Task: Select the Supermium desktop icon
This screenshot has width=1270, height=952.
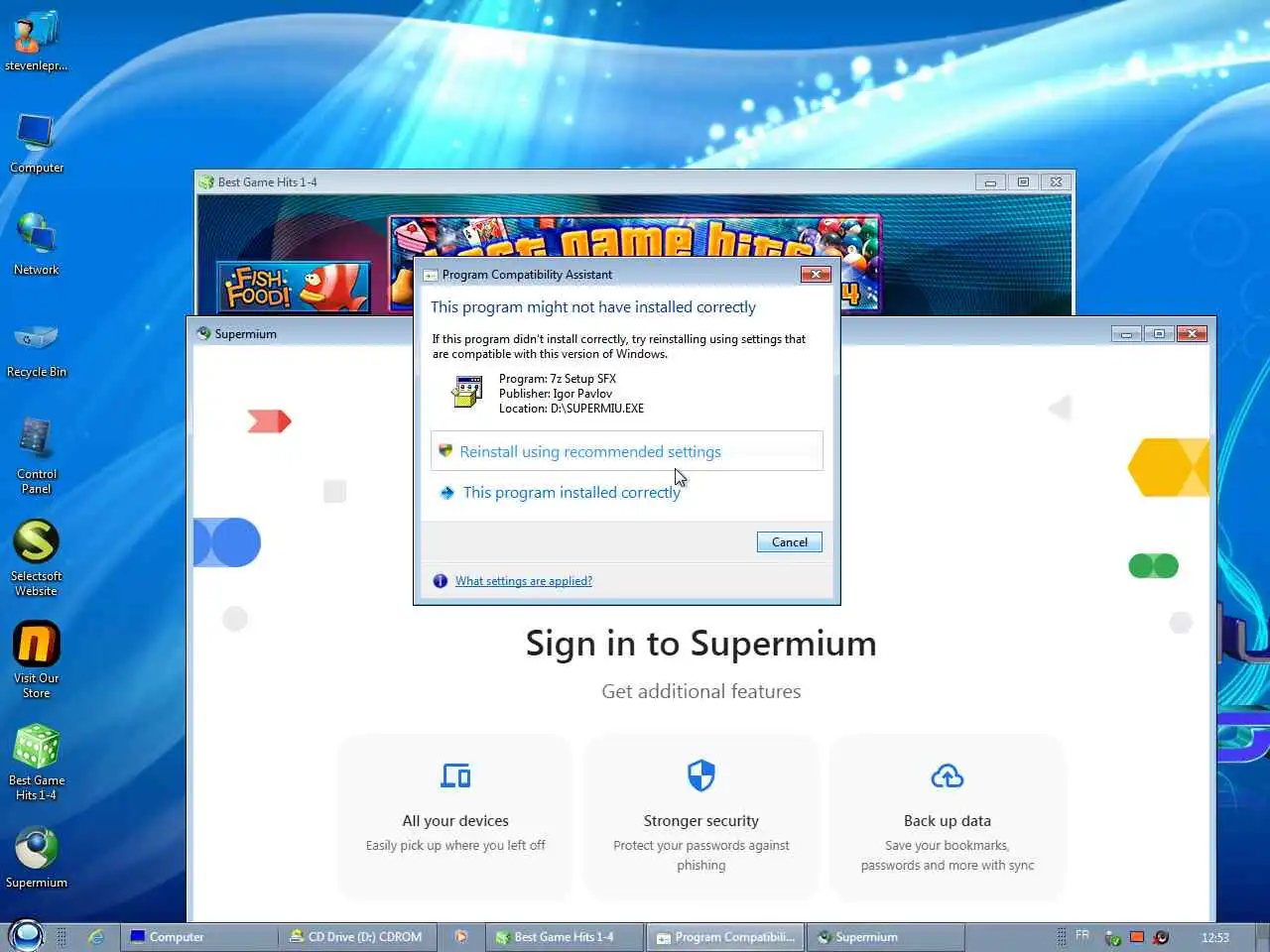Action: 36,859
